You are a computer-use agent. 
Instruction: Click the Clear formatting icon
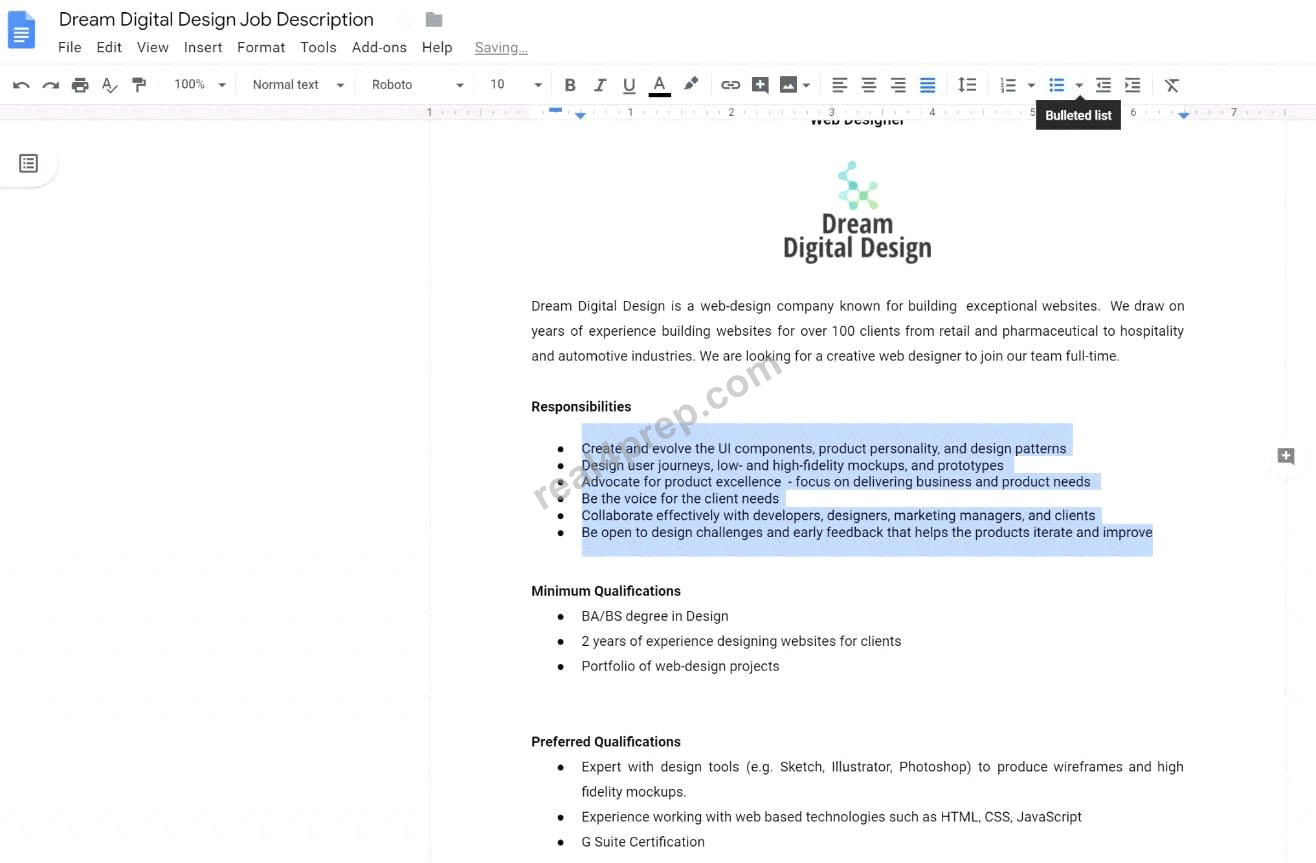pyautogui.click(x=1172, y=85)
